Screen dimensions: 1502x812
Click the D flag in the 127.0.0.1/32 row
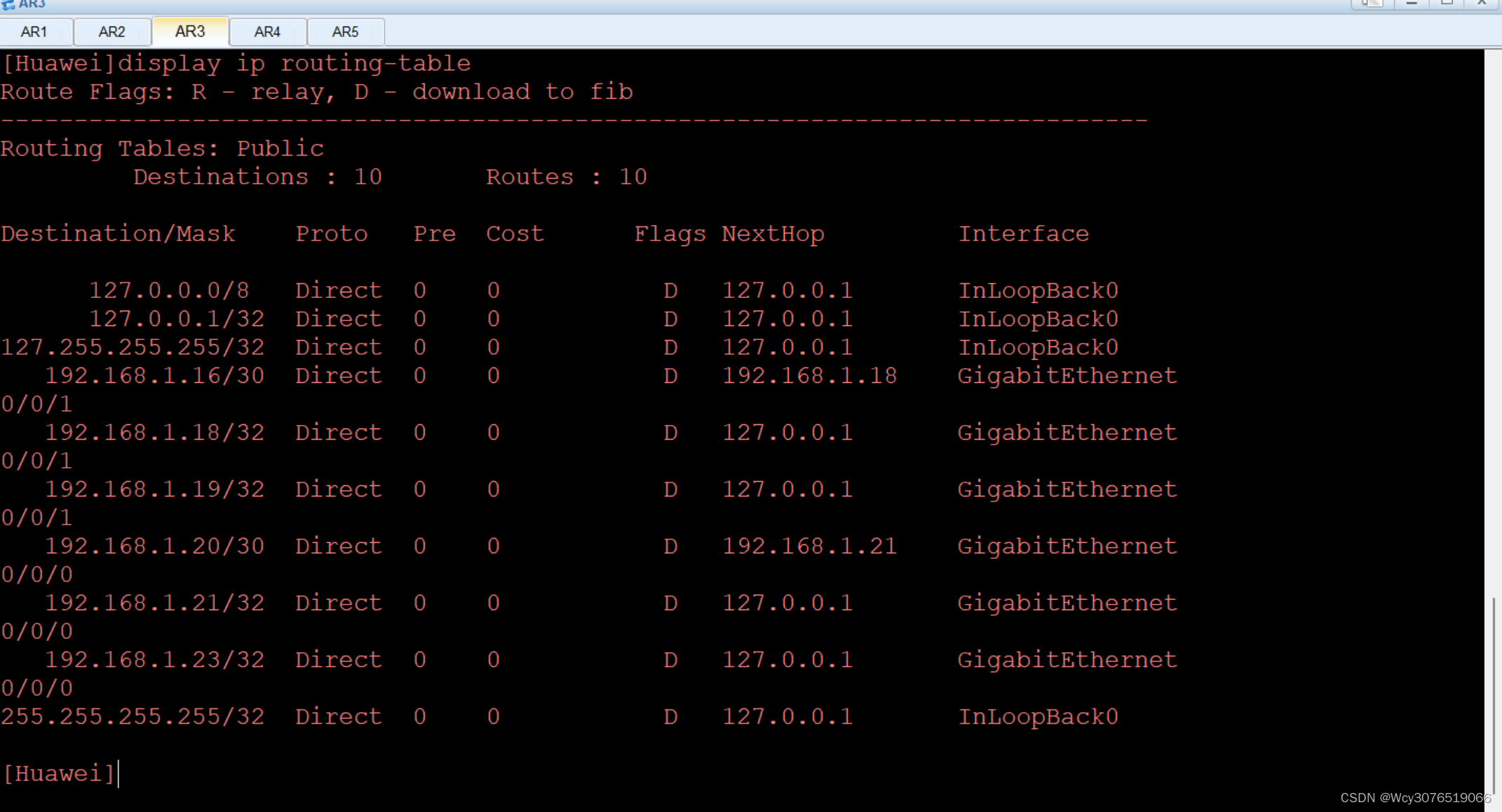[x=671, y=319]
